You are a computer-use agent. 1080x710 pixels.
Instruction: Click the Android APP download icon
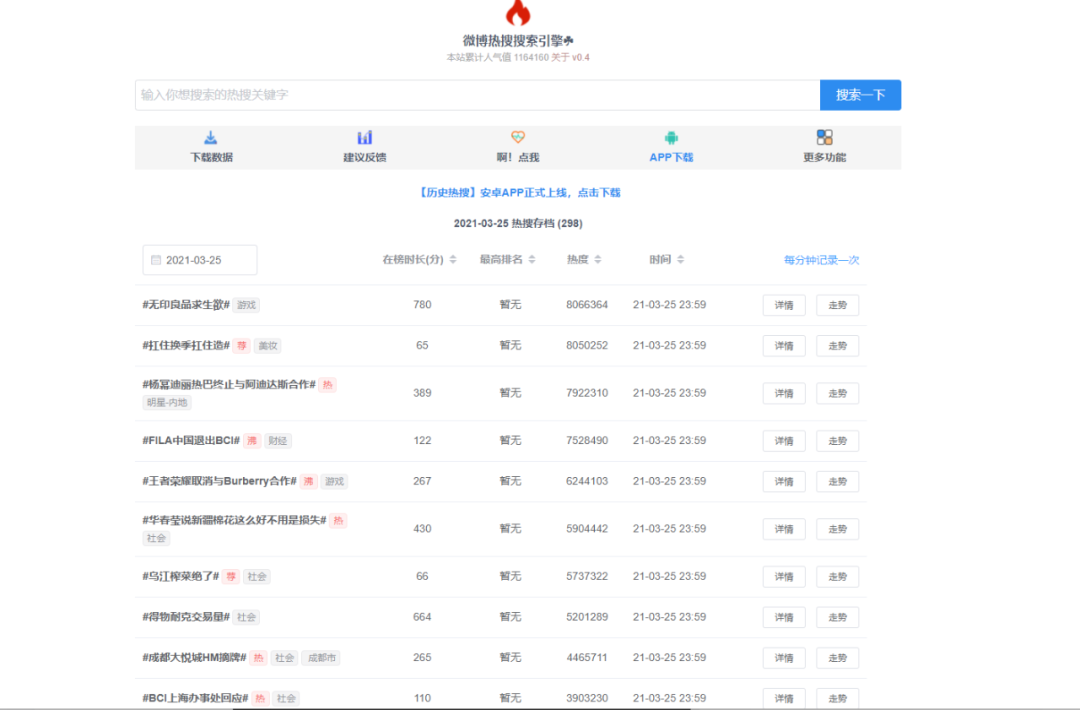pyautogui.click(x=671, y=138)
